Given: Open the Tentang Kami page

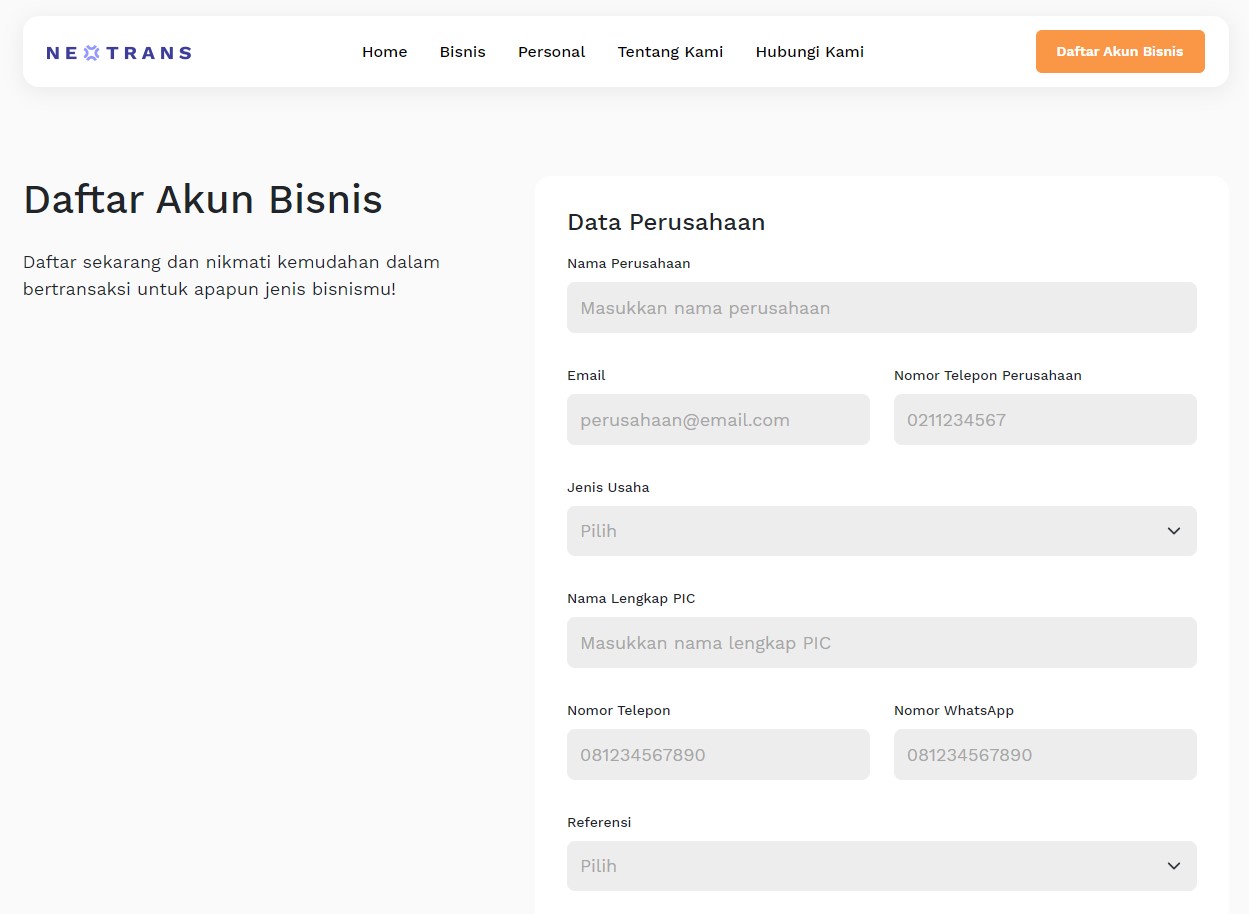Looking at the screenshot, I should pyautogui.click(x=670, y=52).
